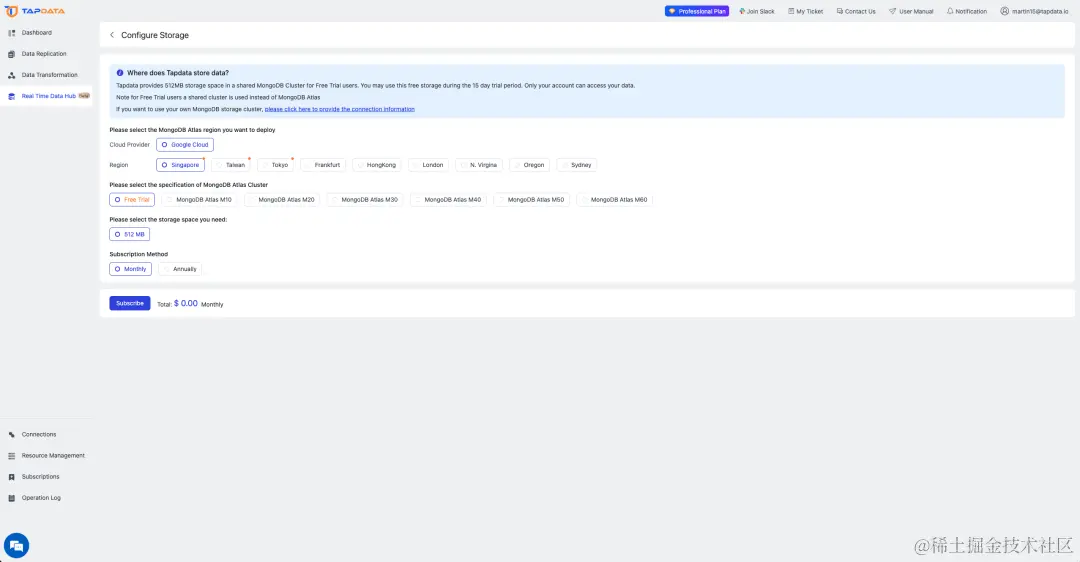Open Real Time Data Hub
The width and height of the screenshot is (1080, 562).
48,96
